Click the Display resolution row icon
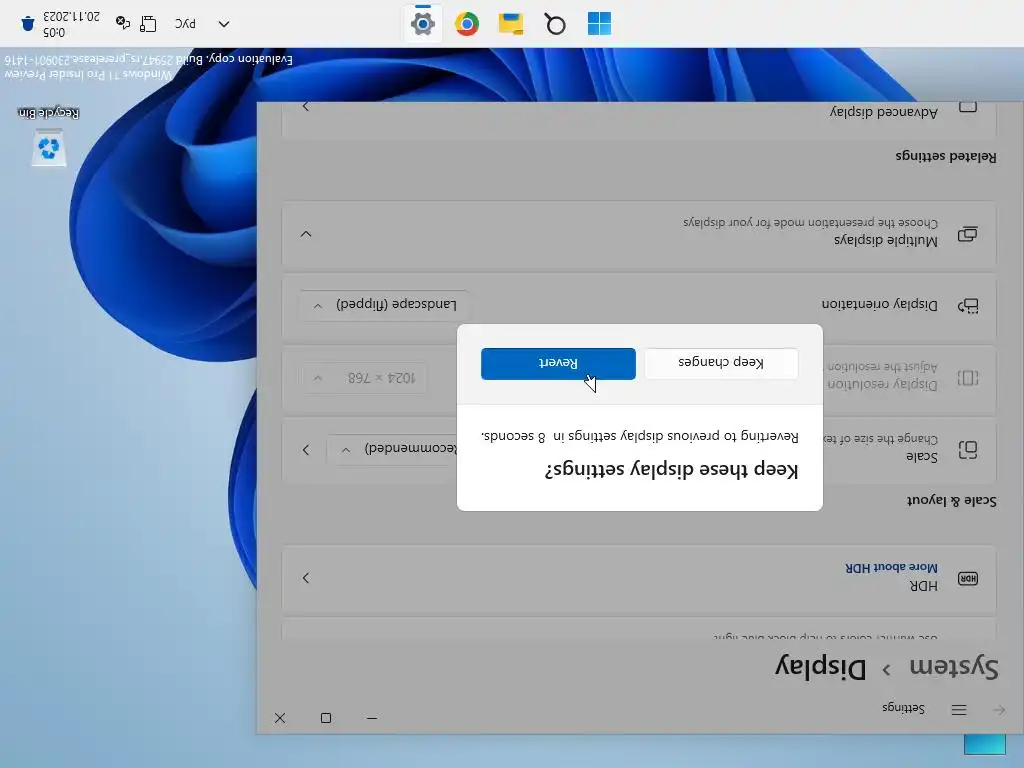The image size is (1024, 768). pyautogui.click(x=968, y=378)
